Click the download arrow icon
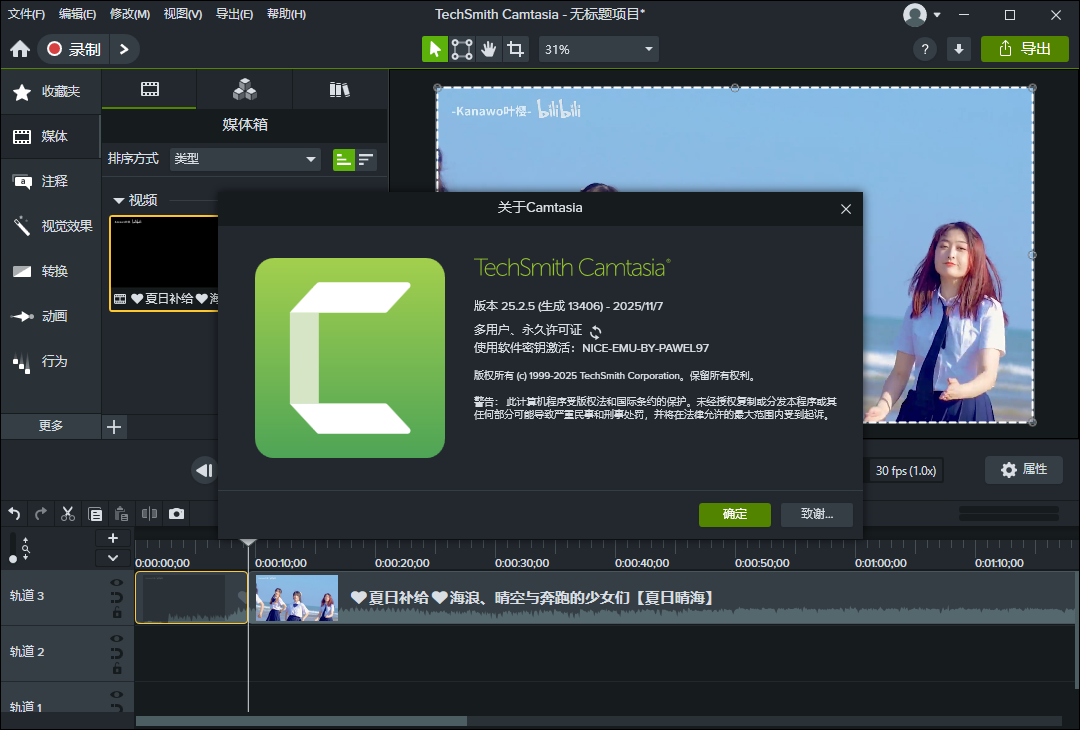Image resolution: width=1080 pixels, height=730 pixels. tap(959, 50)
